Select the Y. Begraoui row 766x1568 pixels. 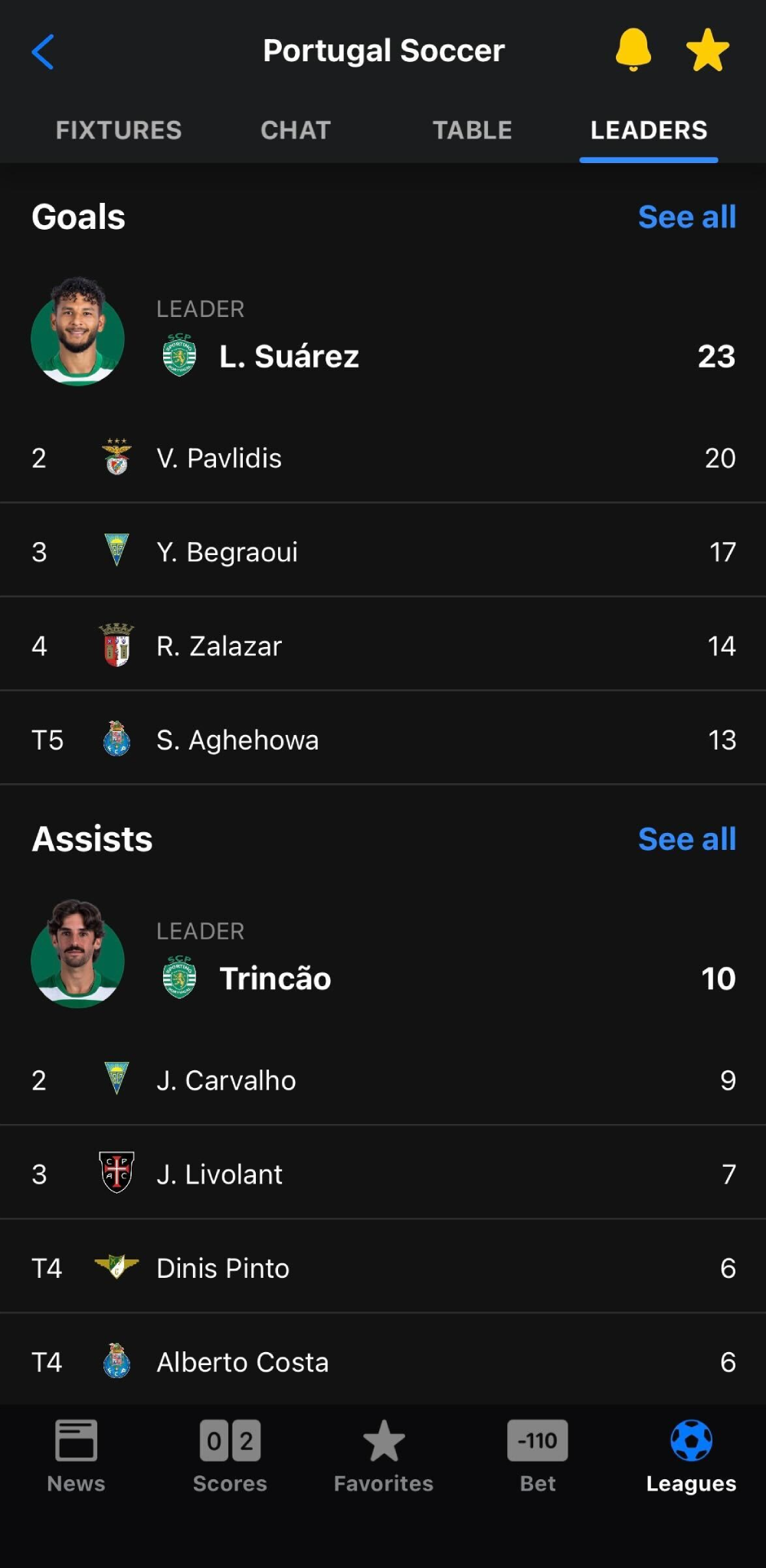383,551
